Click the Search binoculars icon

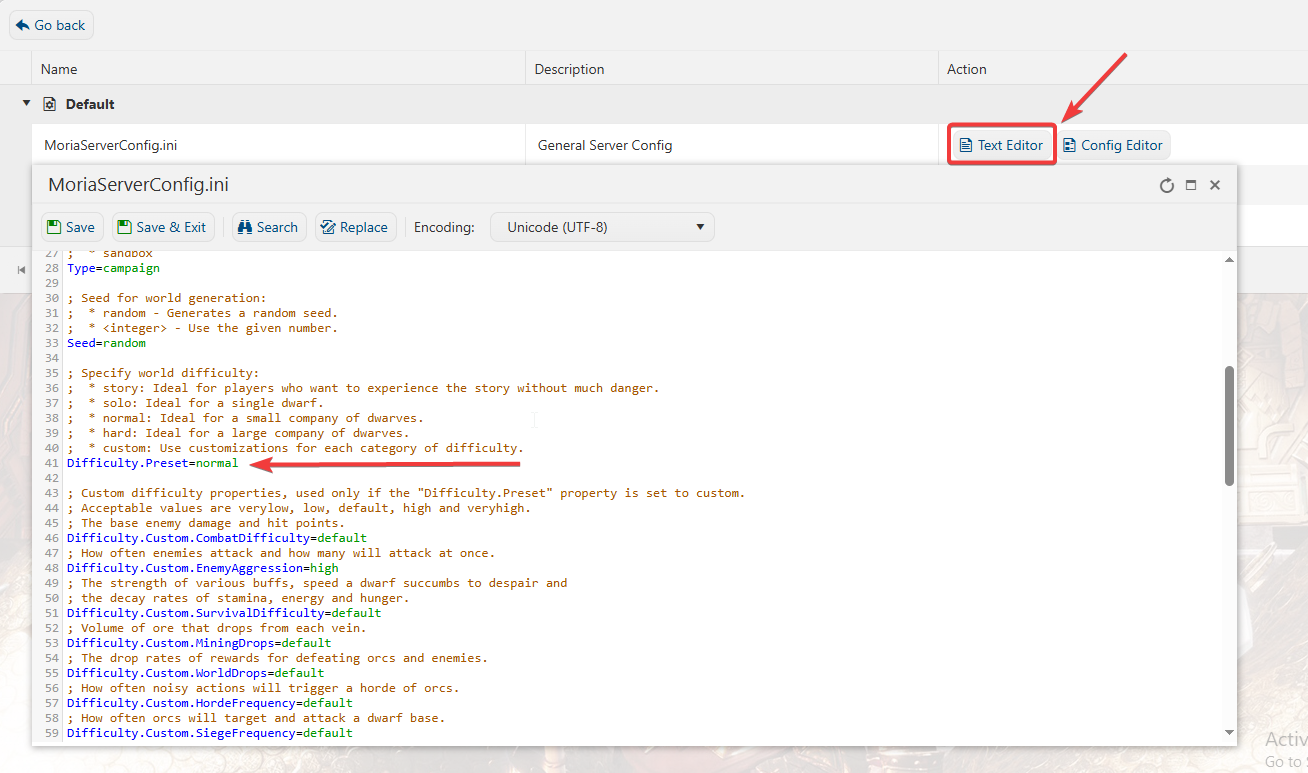244,227
